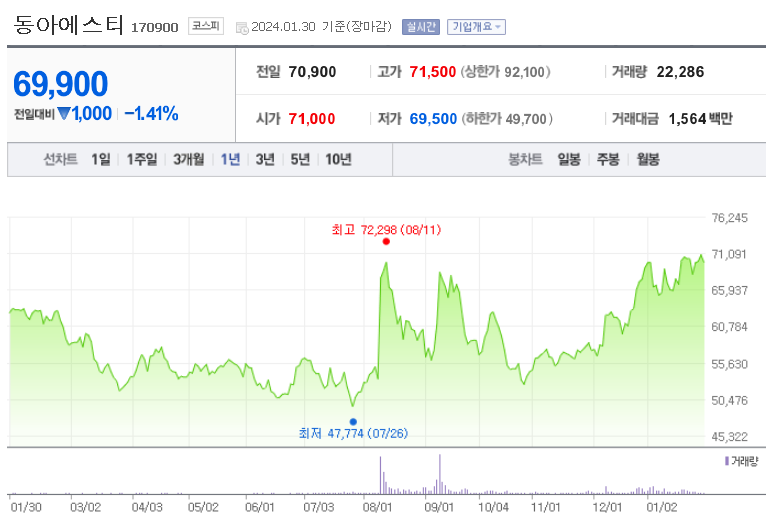Click the y-axis label 60,784
The width and height of the screenshot is (766, 527).
tap(729, 327)
